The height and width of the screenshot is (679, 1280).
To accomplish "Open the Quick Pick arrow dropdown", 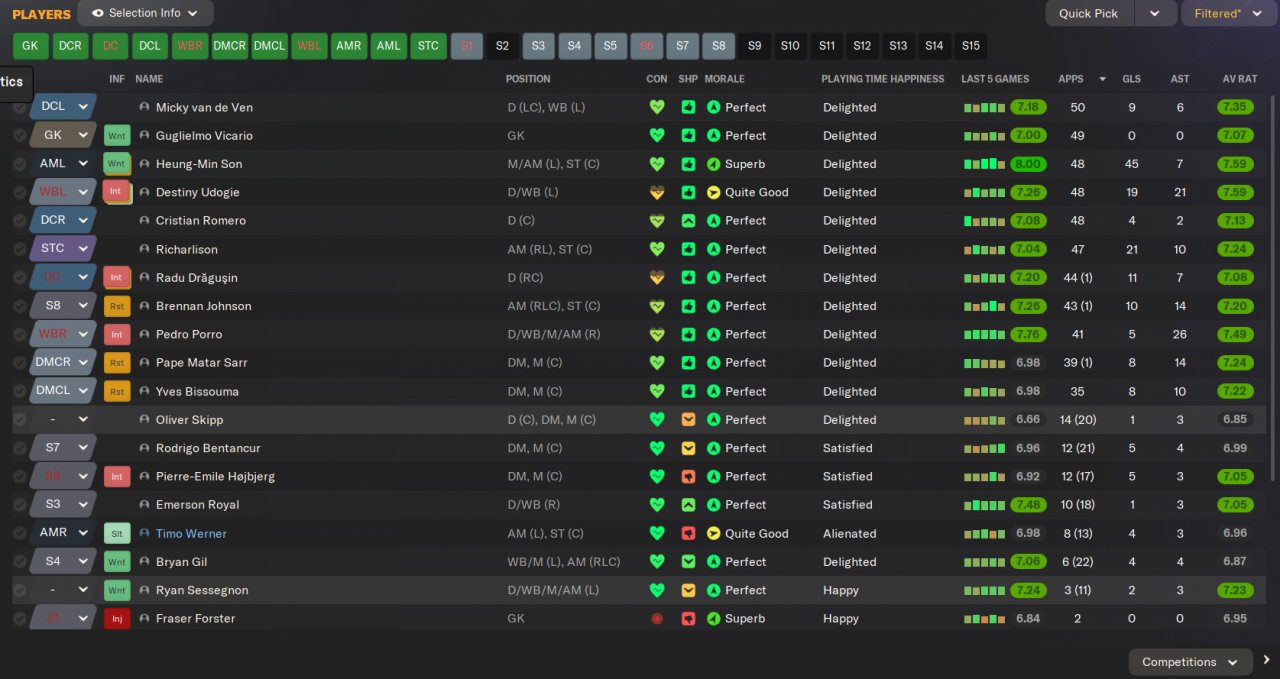I will point(1155,13).
